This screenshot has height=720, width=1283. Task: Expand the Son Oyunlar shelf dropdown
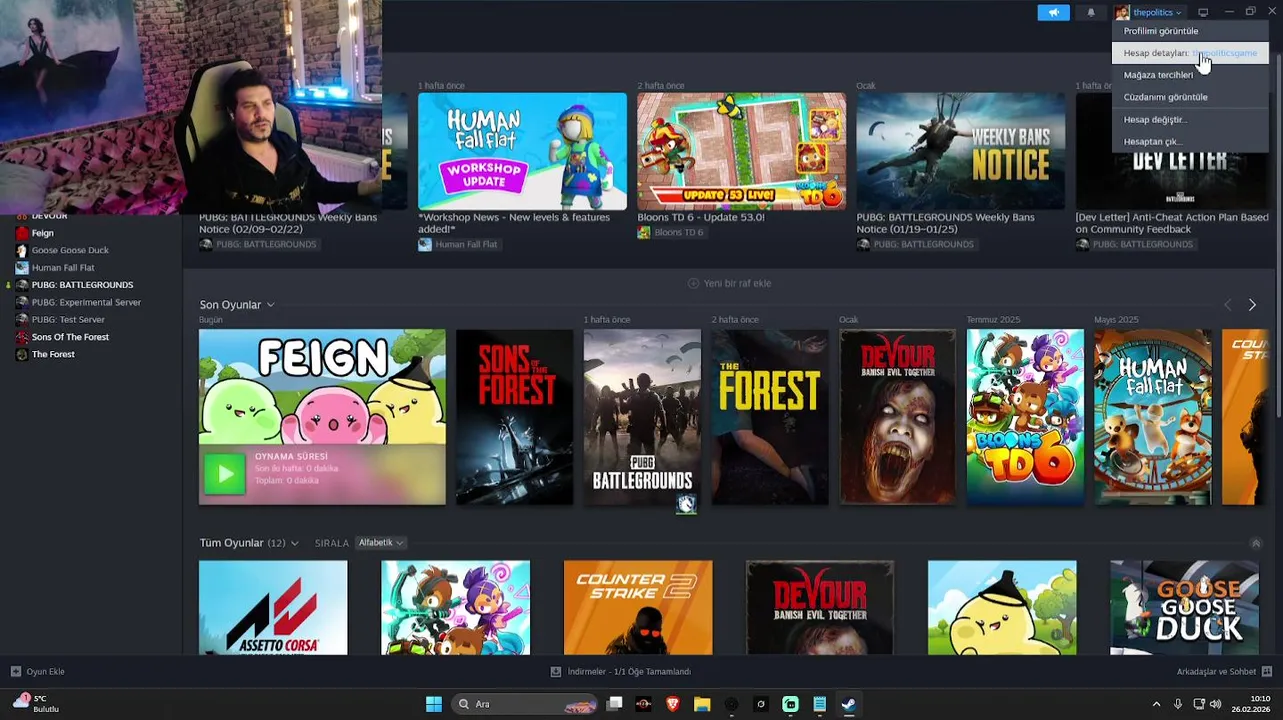coord(270,305)
